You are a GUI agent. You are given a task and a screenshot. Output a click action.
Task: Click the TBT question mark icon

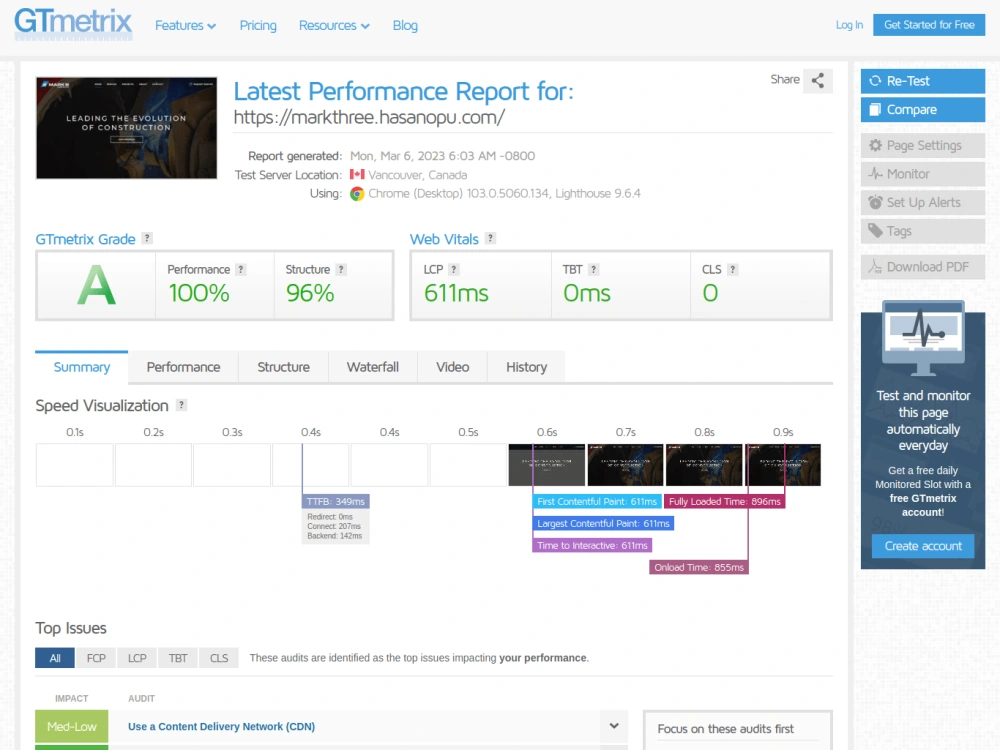tap(593, 269)
